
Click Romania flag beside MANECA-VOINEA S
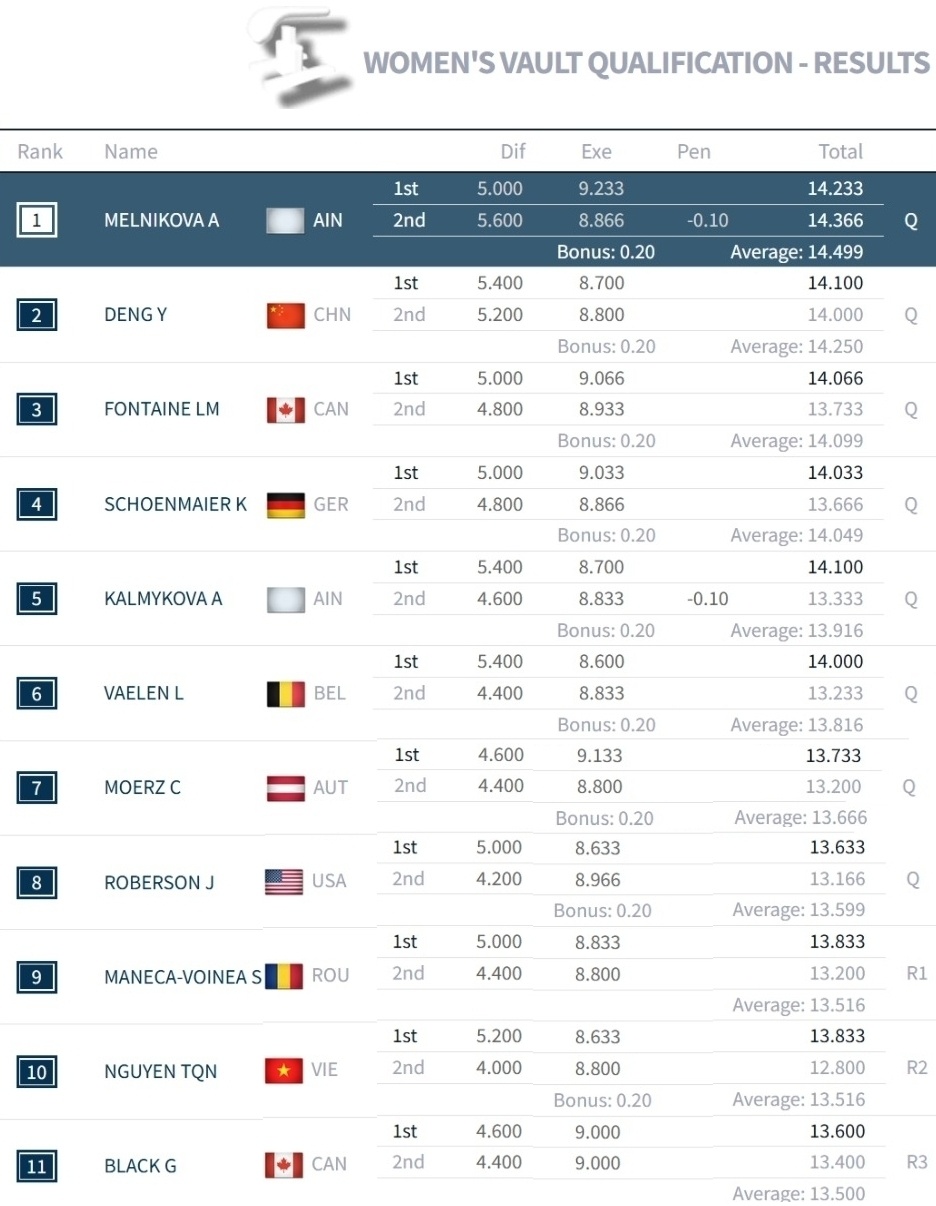point(284,976)
